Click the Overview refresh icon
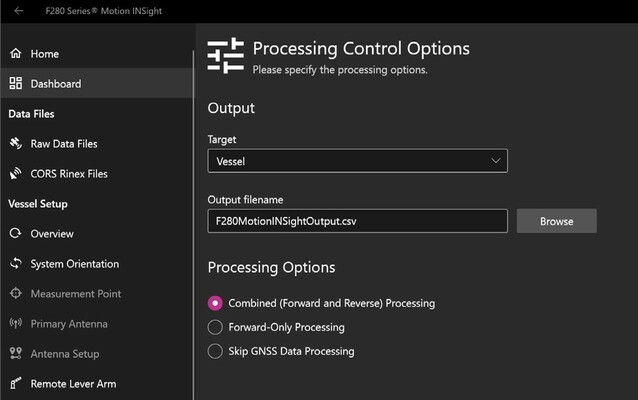 point(15,234)
